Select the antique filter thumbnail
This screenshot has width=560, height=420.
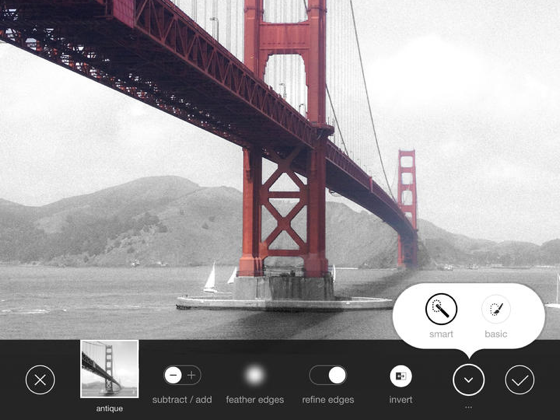point(110,369)
